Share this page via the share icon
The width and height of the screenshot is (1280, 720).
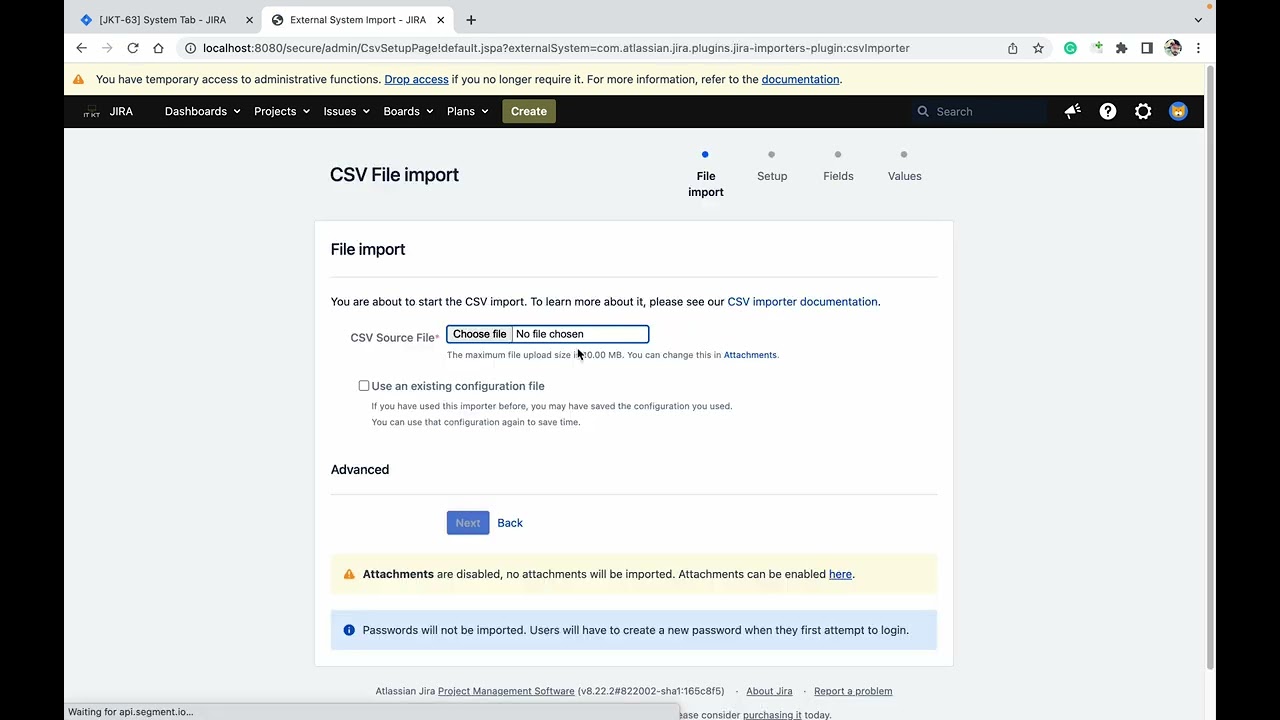pyautogui.click(x=1013, y=48)
